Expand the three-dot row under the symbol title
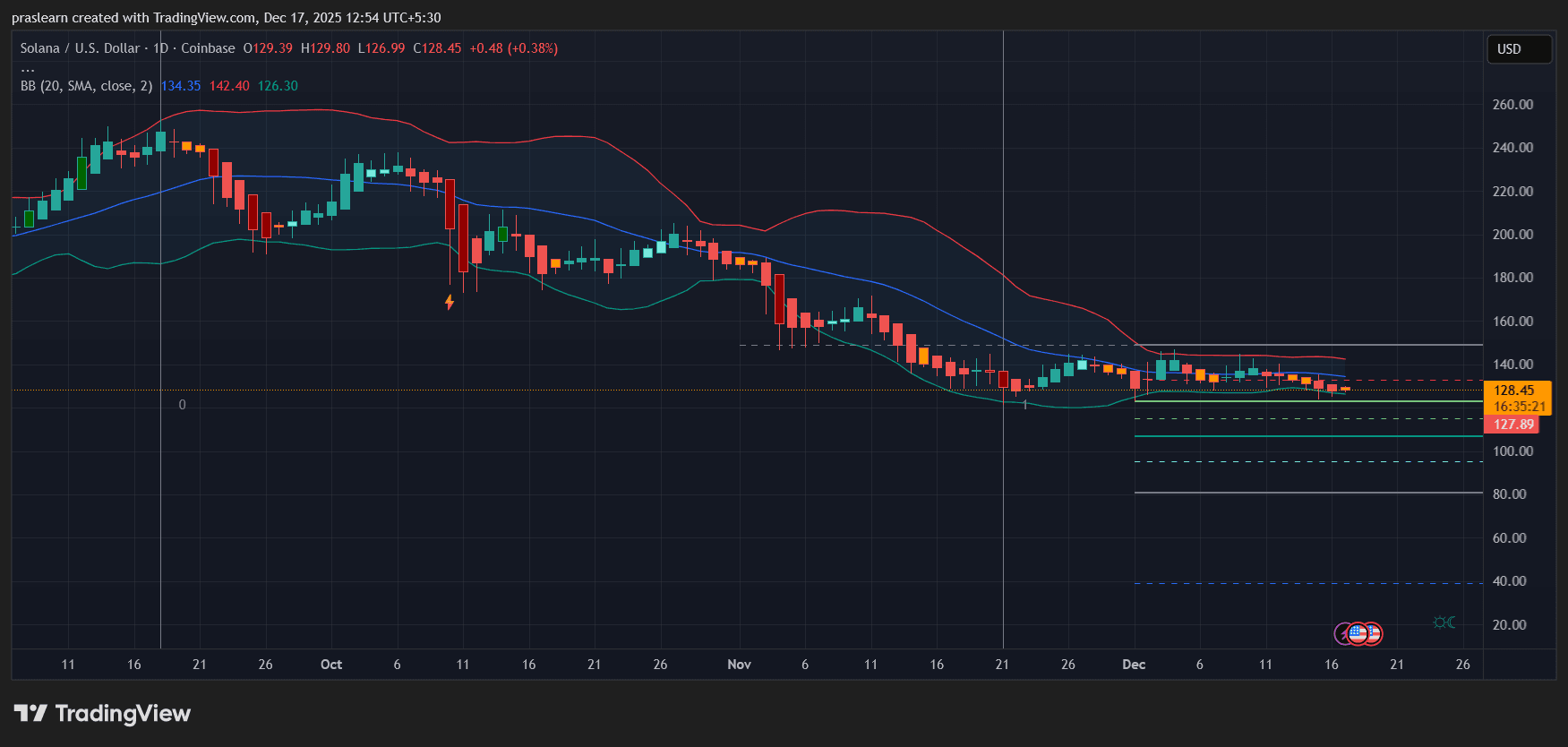The width and height of the screenshot is (1568, 747). [28, 67]
